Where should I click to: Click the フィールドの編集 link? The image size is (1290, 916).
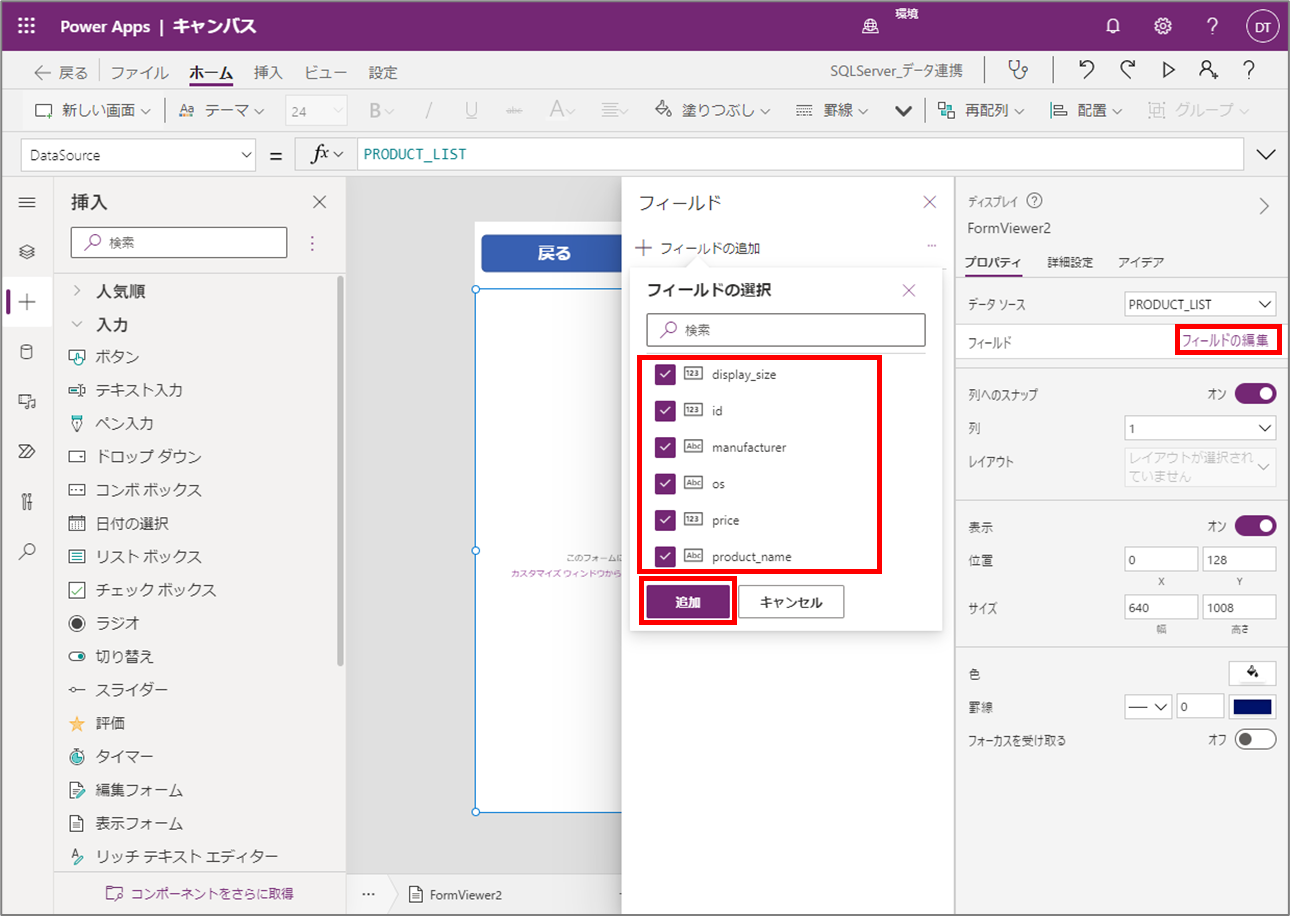pos(1225,341)
